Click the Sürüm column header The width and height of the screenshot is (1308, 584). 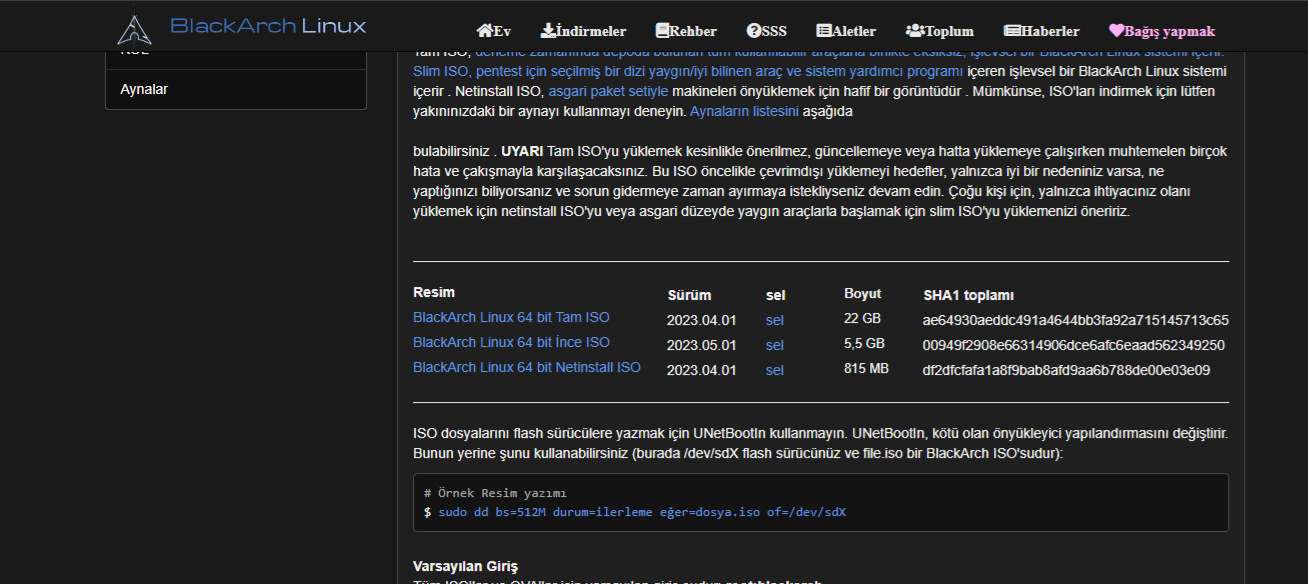pyautogui.click(x=689, y=295)
